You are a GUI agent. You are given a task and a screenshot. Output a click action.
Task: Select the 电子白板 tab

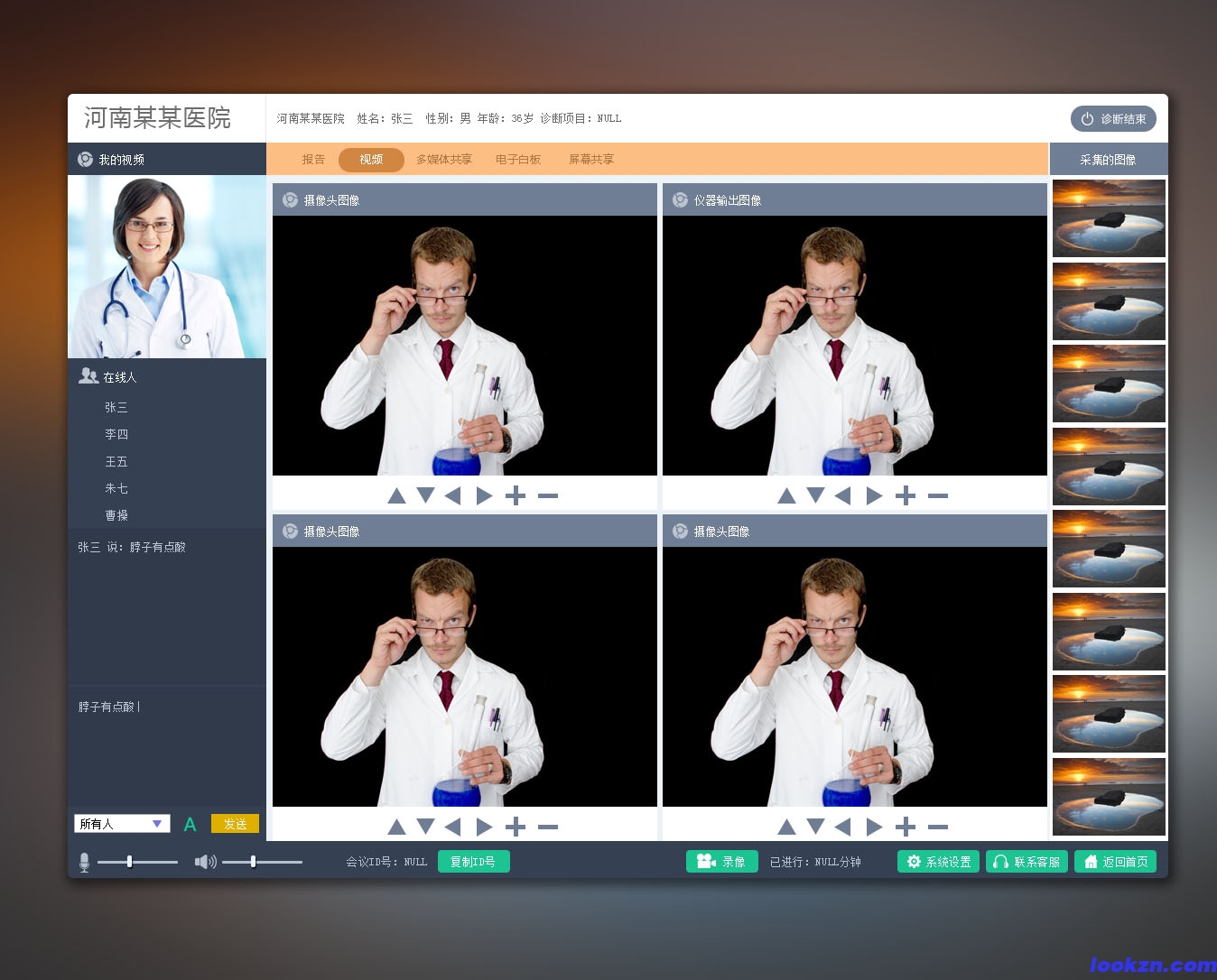click(518, 160)
